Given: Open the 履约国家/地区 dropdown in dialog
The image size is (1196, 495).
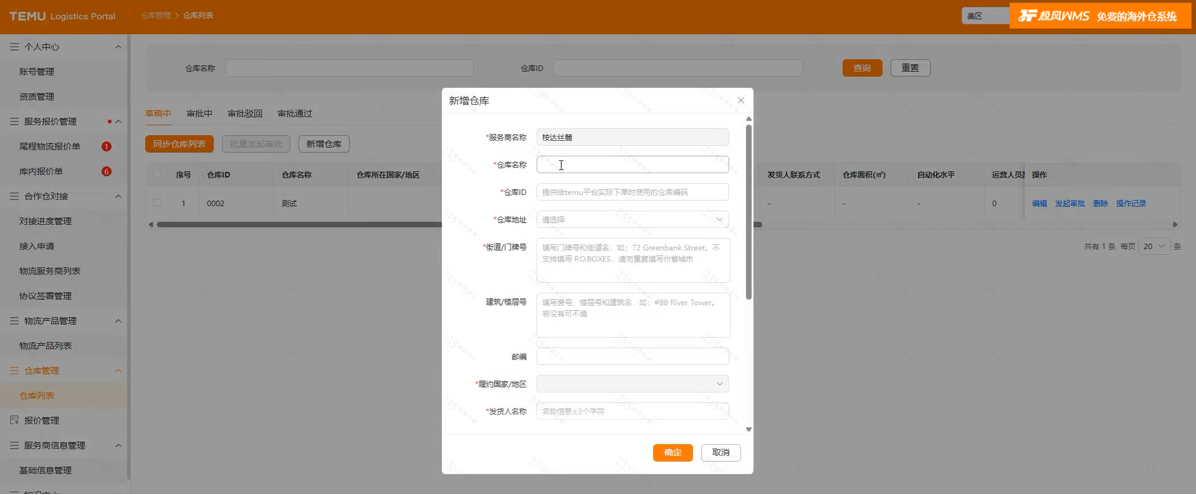Looking at the screenshot, I should click(632, 384).
